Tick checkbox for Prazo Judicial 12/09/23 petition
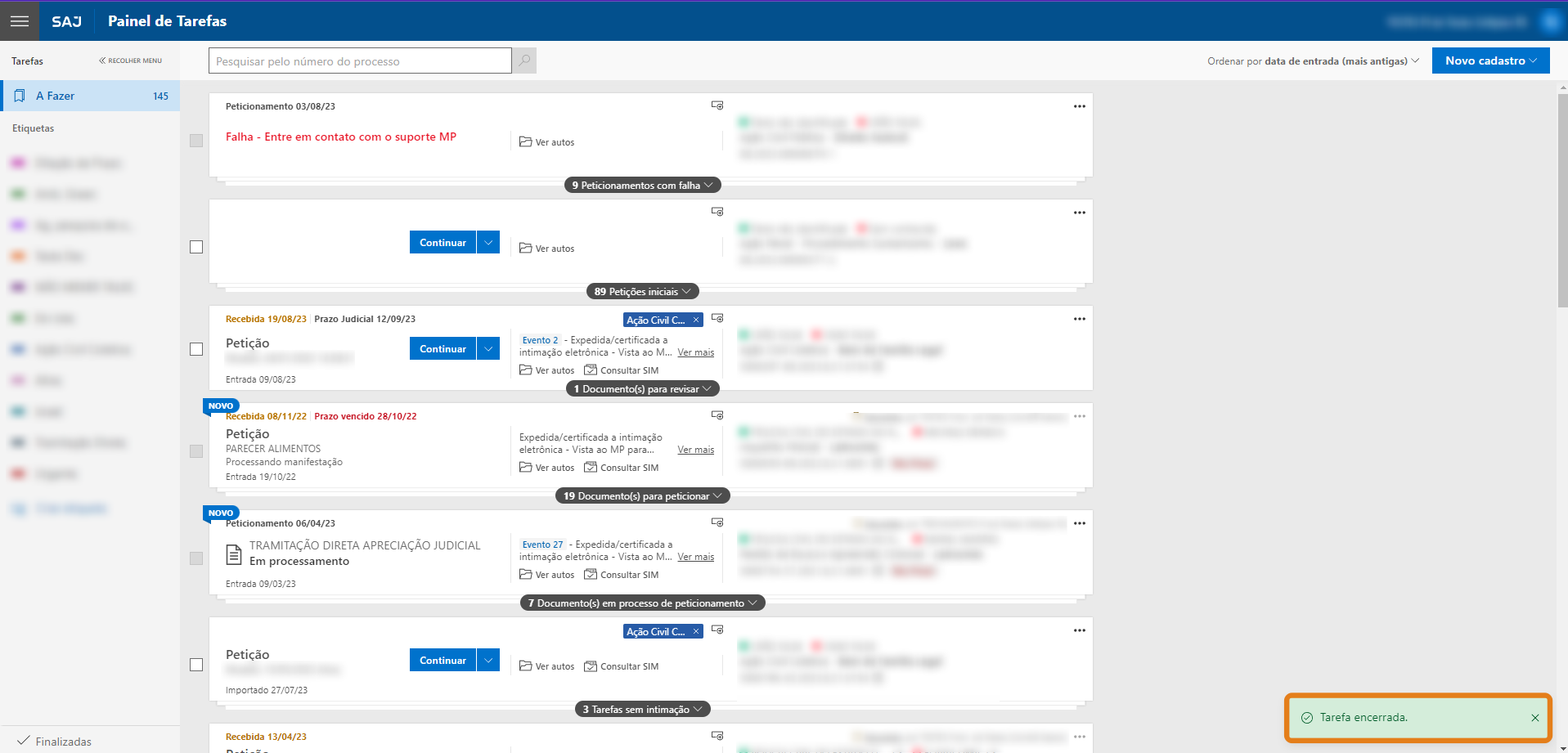 tap(196, 349)
